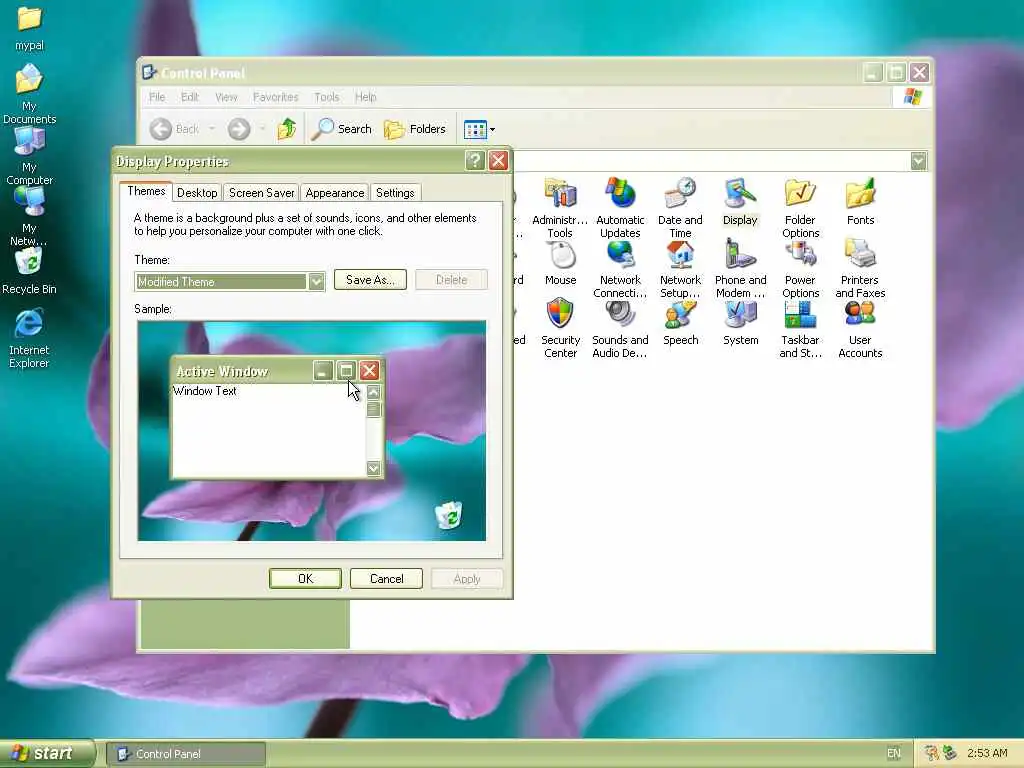Switch to the Appearance tab

(x=334, y=193)
